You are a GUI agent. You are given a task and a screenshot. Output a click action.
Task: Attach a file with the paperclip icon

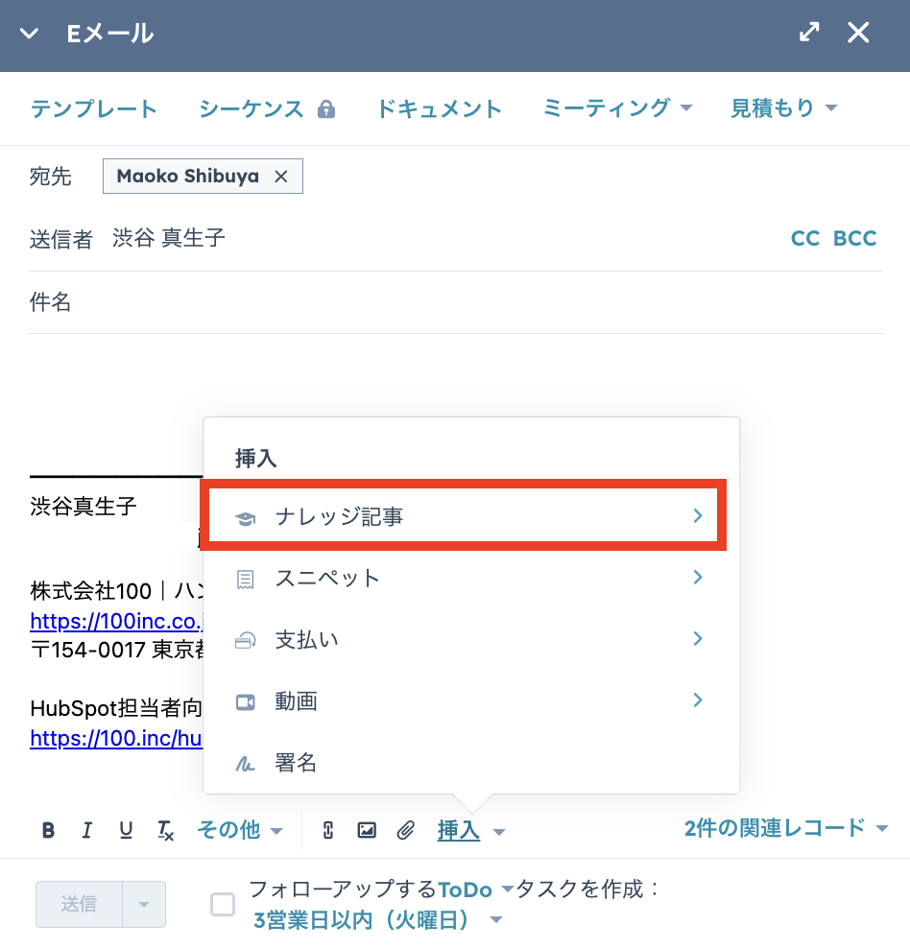pyautogui.click(x=405, y=830)
